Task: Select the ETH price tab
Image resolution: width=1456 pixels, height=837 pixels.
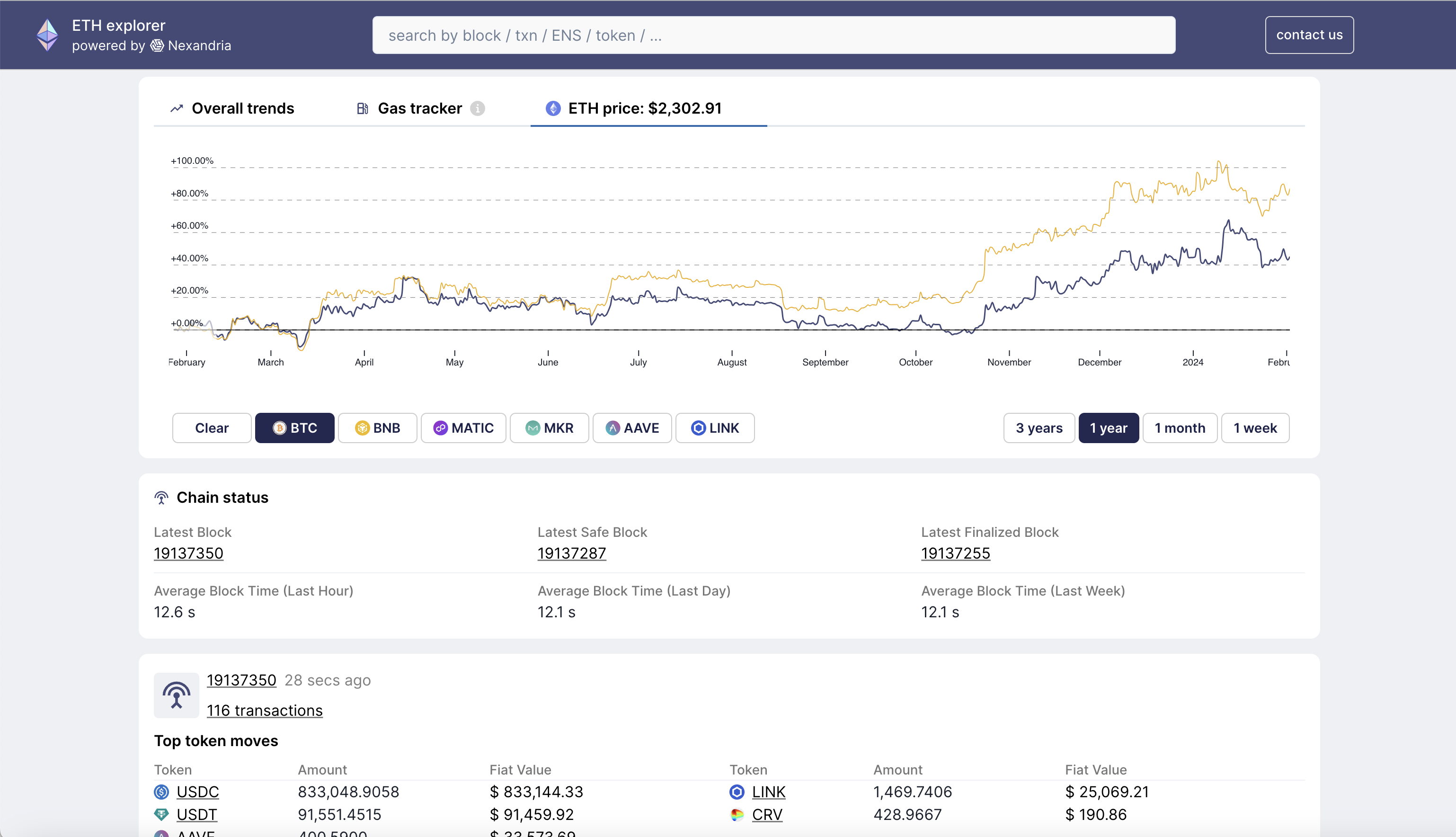Action: coord(648,108)
